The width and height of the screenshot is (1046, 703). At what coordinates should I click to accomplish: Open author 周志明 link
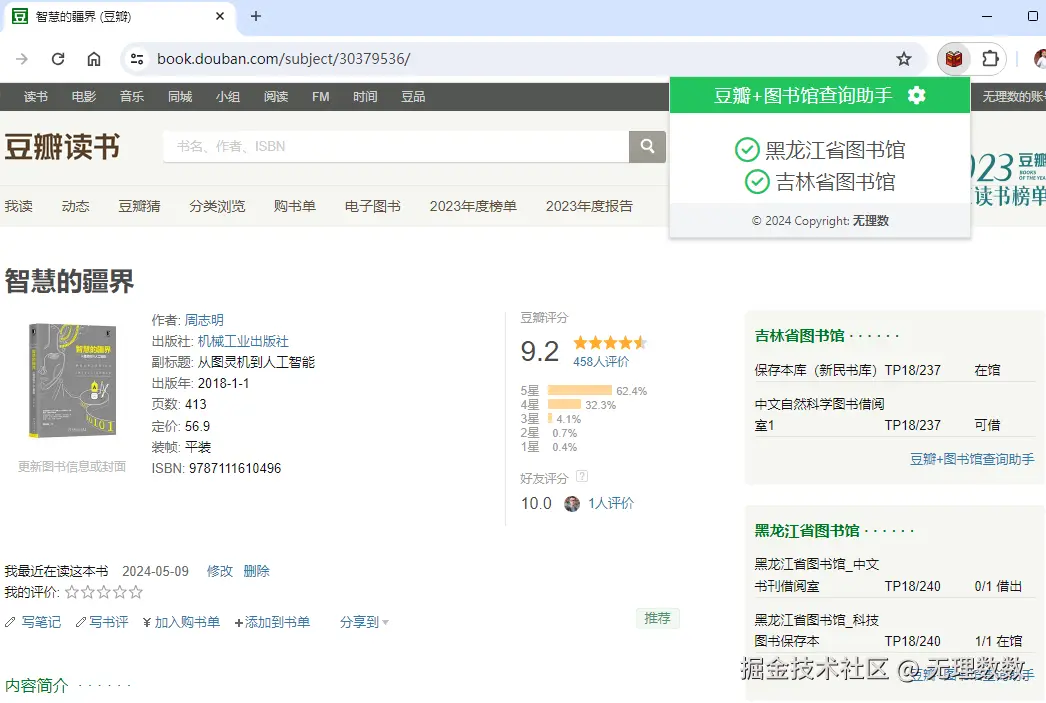204,320
